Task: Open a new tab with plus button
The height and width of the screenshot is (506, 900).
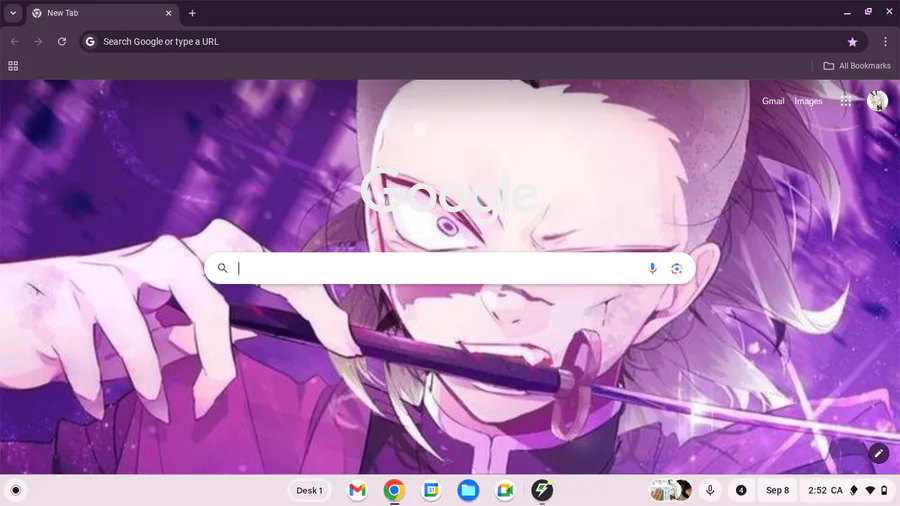Action: click(x=192, y=13)
